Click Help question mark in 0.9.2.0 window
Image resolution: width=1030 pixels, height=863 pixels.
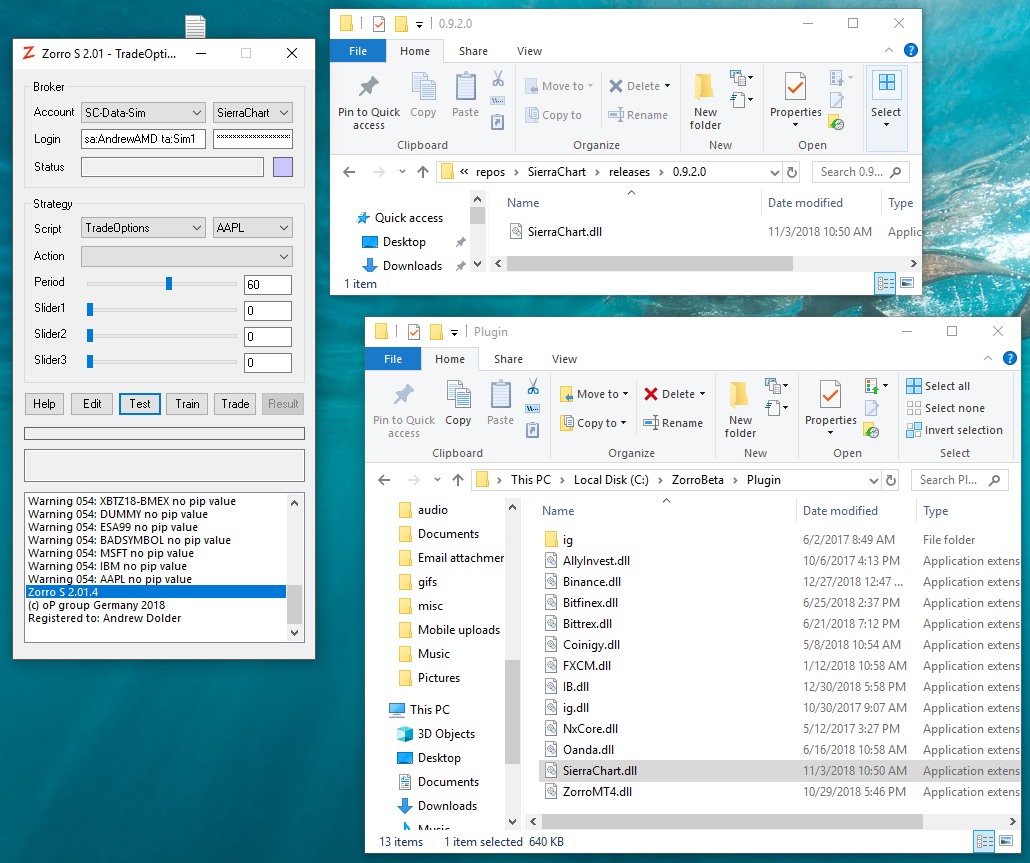coord(910,50)
